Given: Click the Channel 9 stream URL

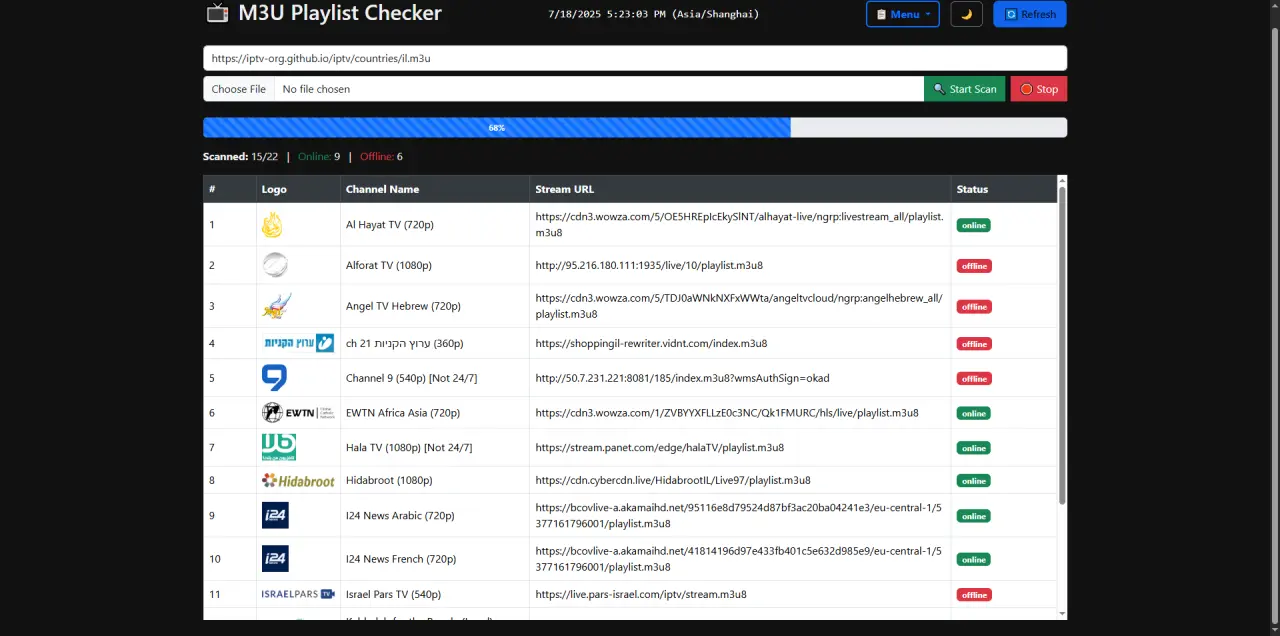Looking at the screenshot, I should pos(682,378).
